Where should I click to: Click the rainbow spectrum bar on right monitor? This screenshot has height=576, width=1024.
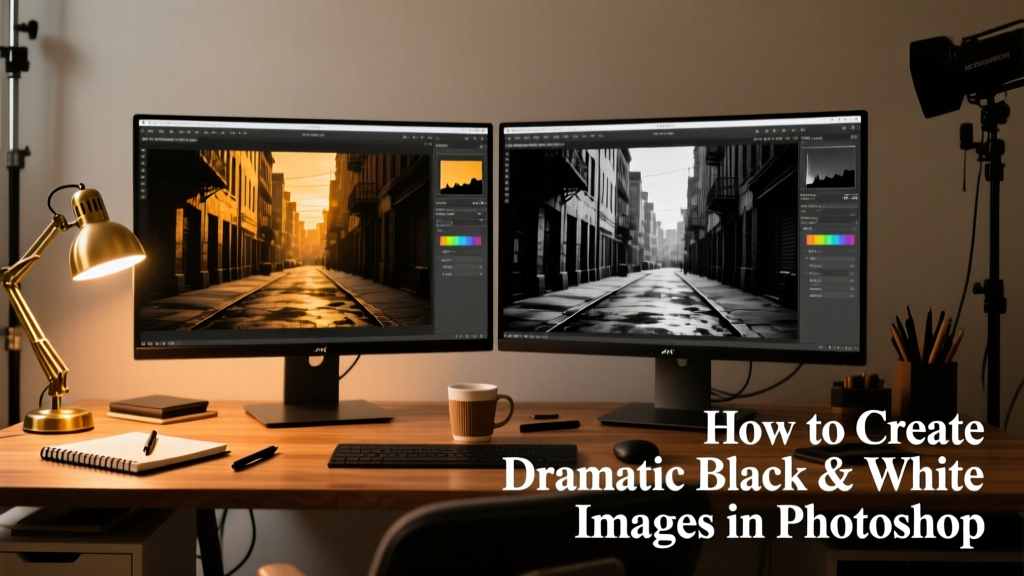point(829,240)
